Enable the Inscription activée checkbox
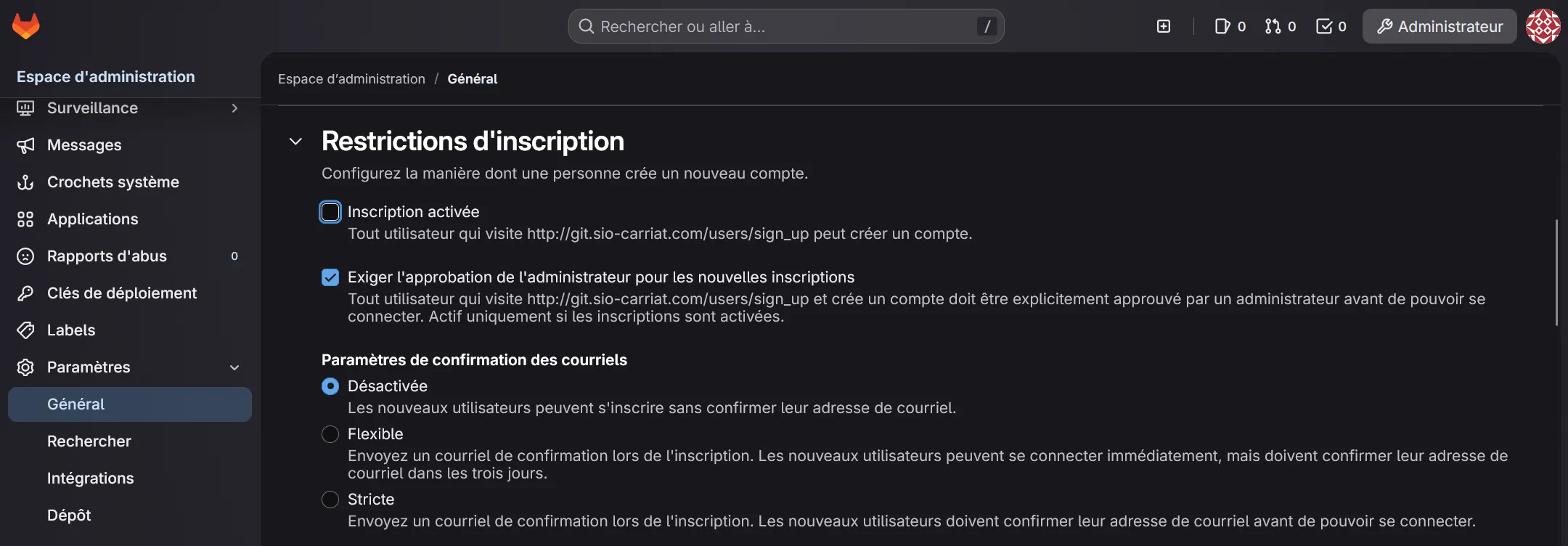The width and height of the screenshot is (1568, 546). [330, 212]
